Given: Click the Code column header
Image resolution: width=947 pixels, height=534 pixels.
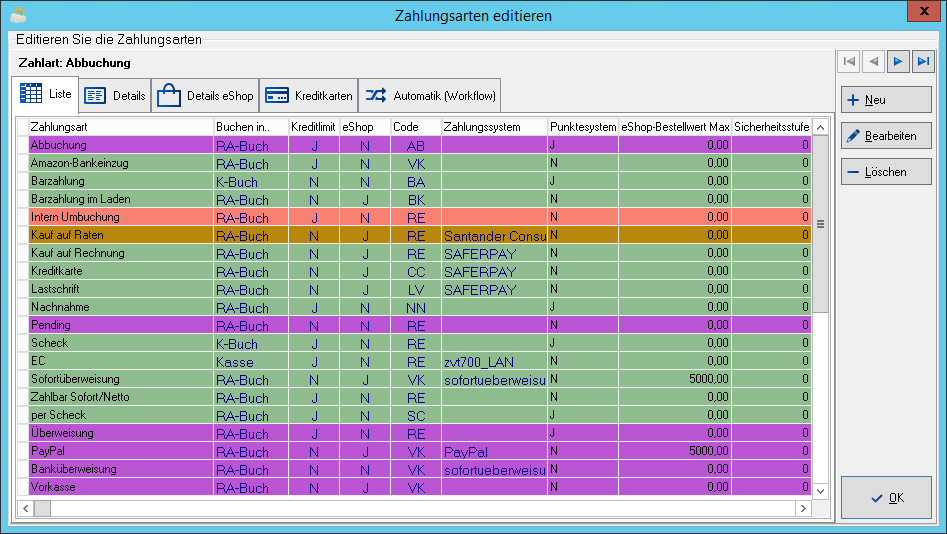Looking at the screenshot, I should click(x=416, y=127).
